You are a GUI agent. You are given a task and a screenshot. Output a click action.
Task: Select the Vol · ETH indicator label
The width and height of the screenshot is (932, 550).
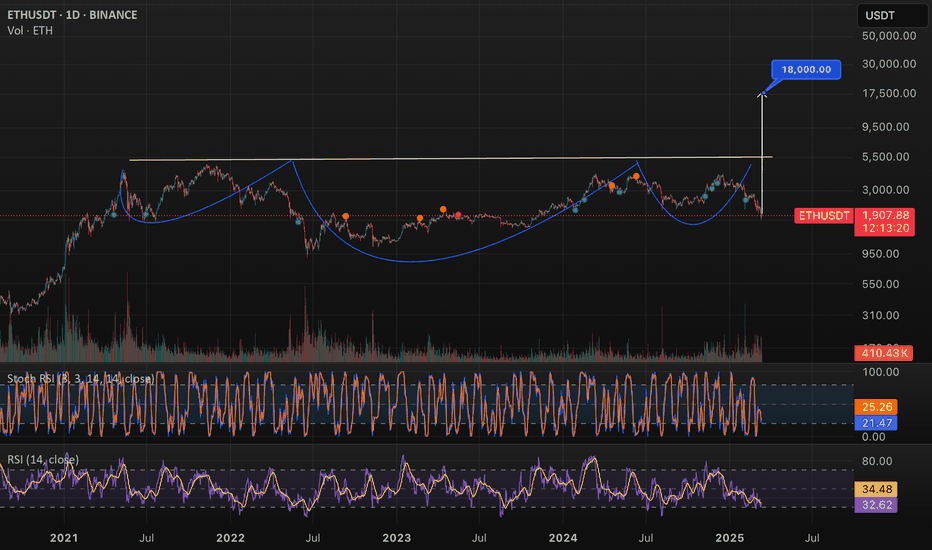point(30,30)
